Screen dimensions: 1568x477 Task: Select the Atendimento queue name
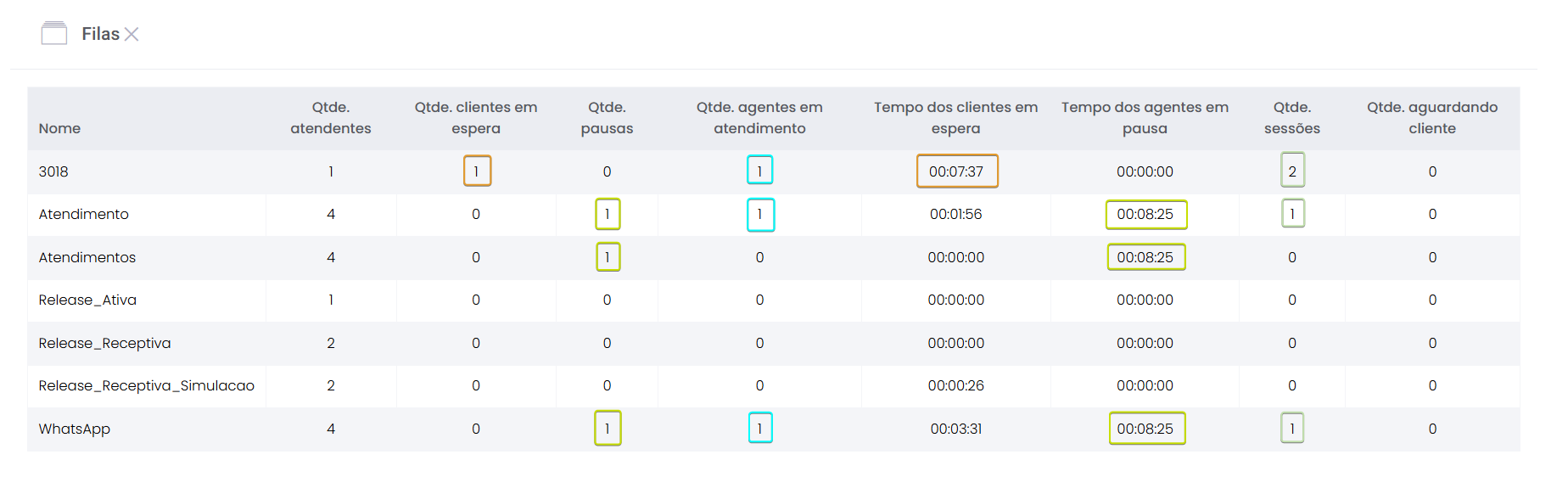83,214
